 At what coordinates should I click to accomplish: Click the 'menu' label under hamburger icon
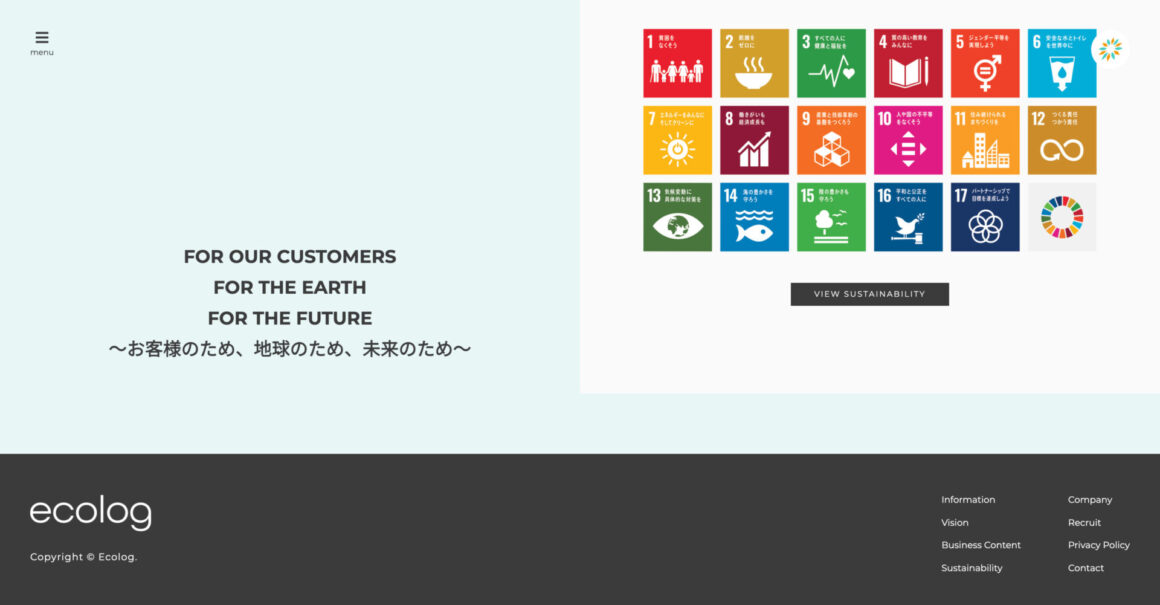(42, 53)
